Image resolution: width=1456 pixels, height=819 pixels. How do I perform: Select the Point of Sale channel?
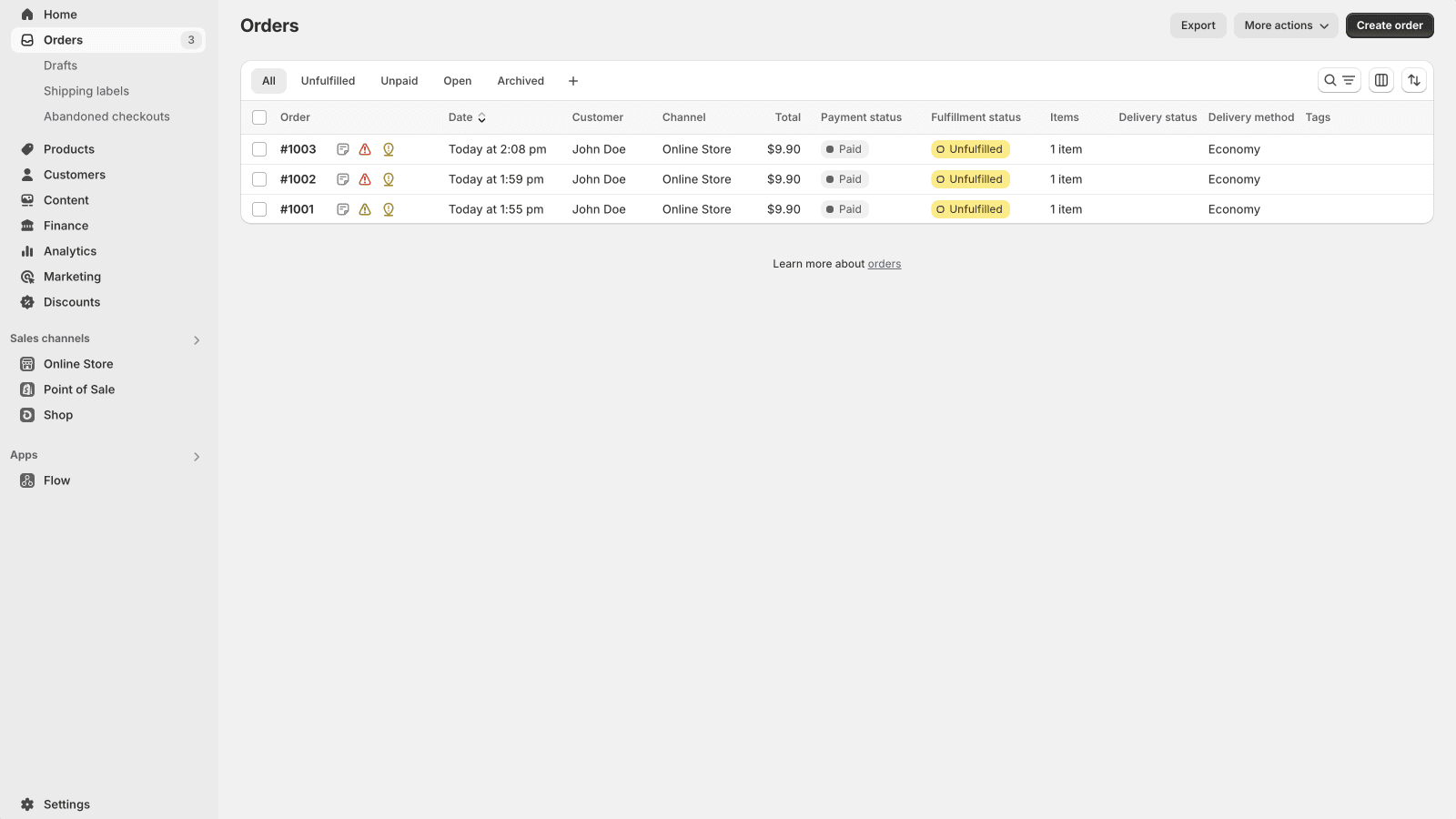coord(78,389)
